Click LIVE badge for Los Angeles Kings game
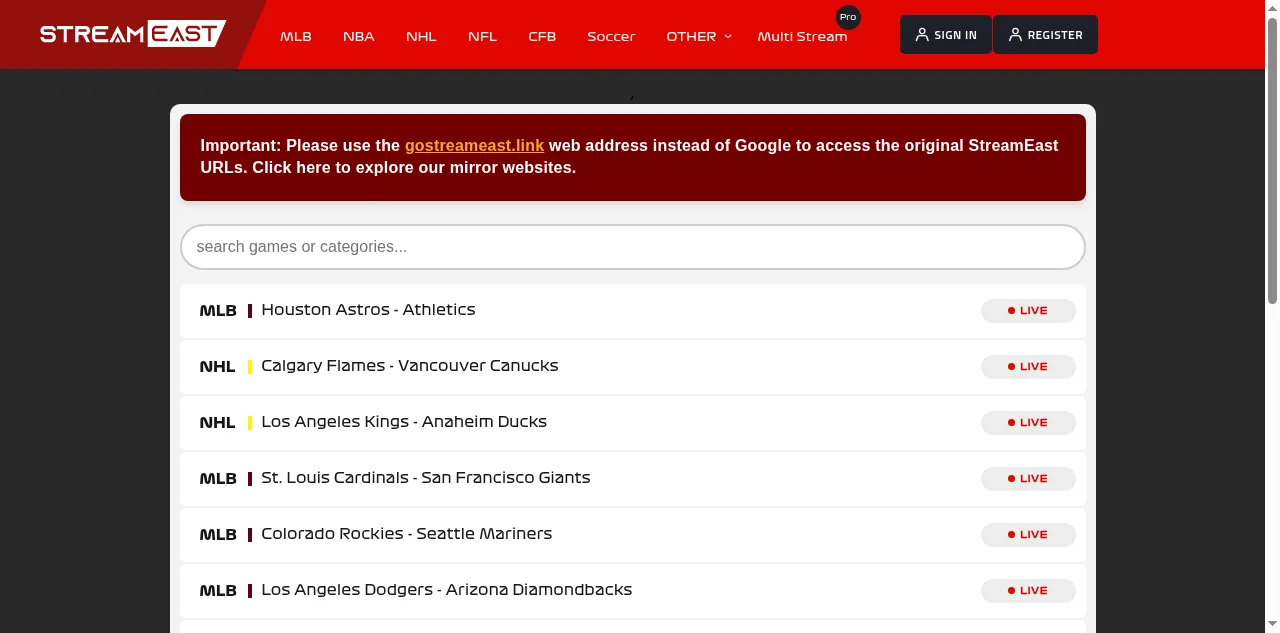1280x633 pixels. tap(1028, 423)
